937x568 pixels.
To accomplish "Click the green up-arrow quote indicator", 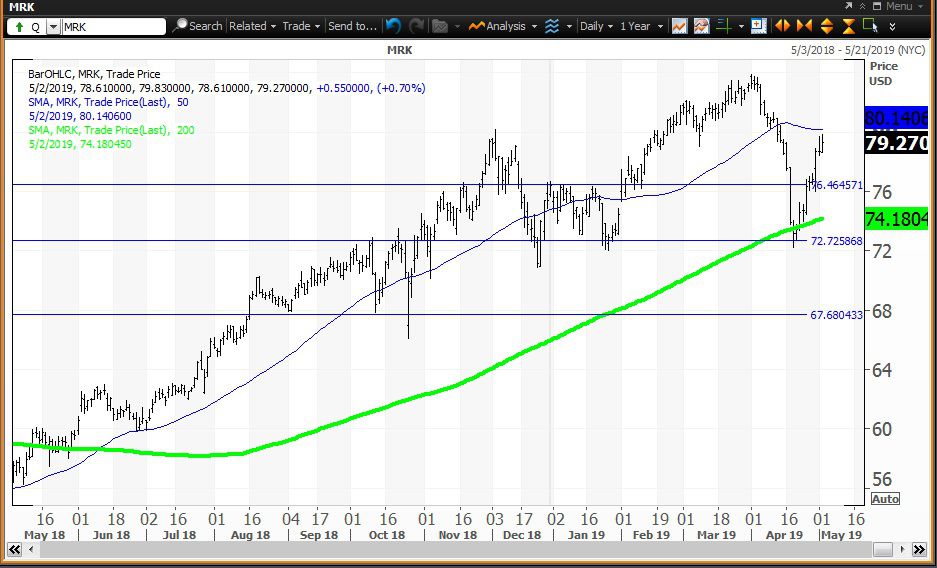I will (19, 27).
